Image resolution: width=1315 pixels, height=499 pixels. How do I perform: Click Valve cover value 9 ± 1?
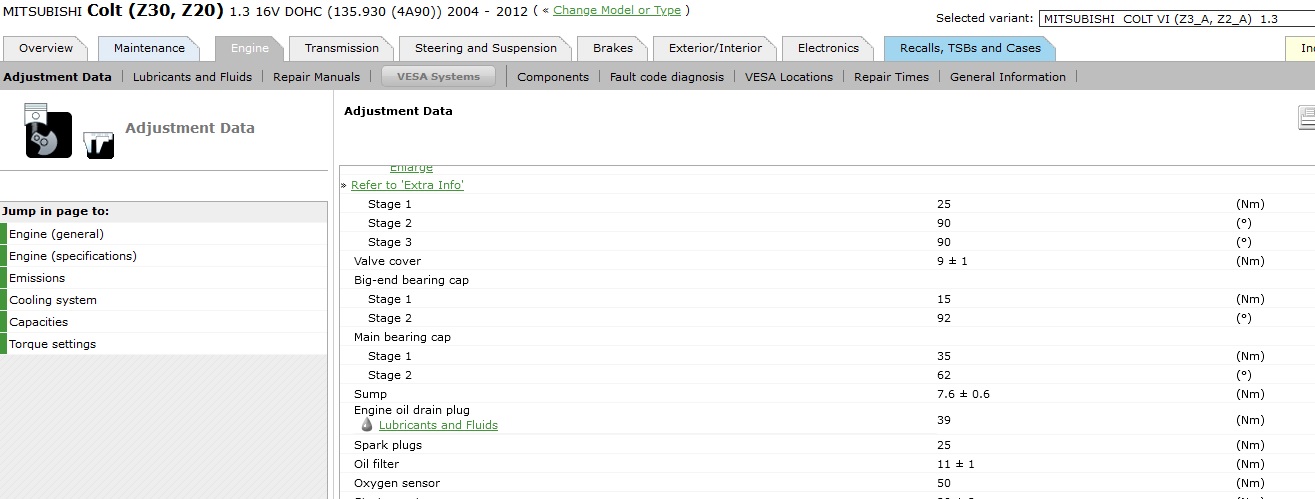pos(952,261)
